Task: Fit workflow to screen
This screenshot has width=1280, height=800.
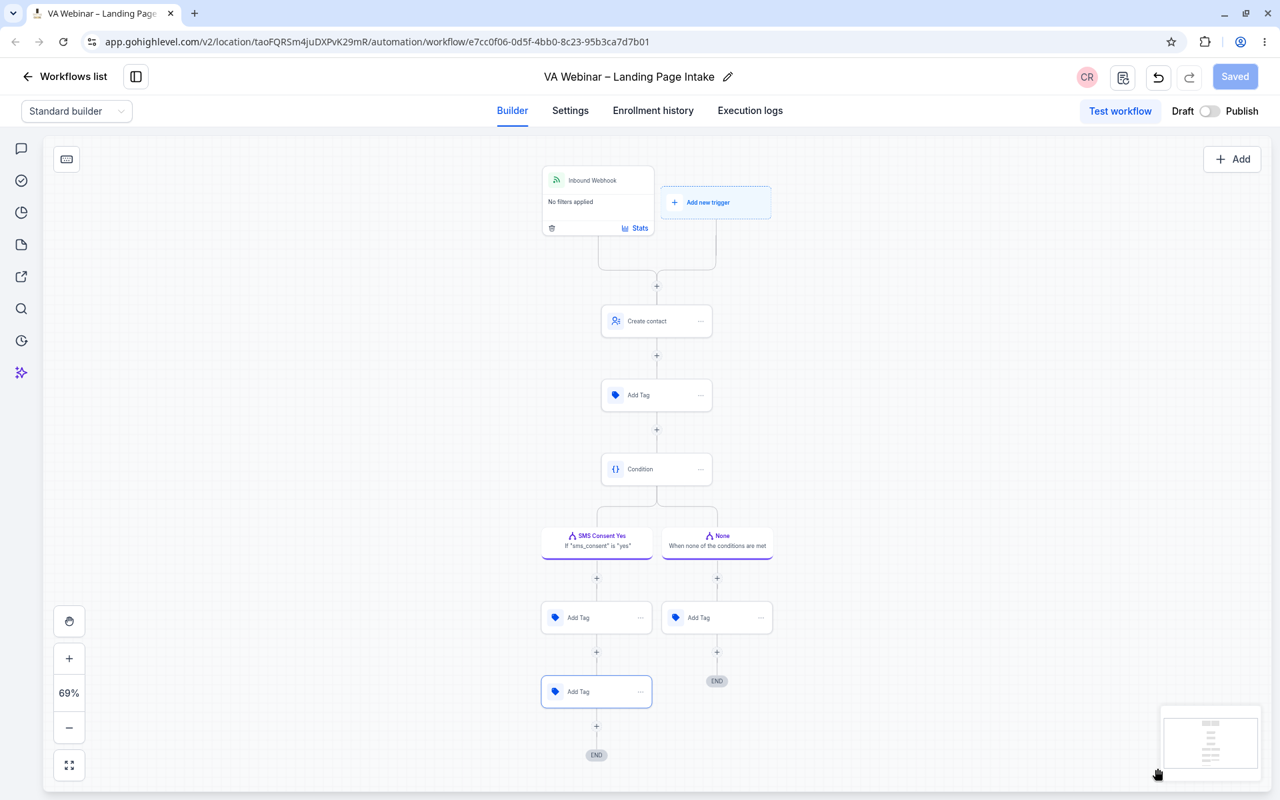Action: (69, 766)
